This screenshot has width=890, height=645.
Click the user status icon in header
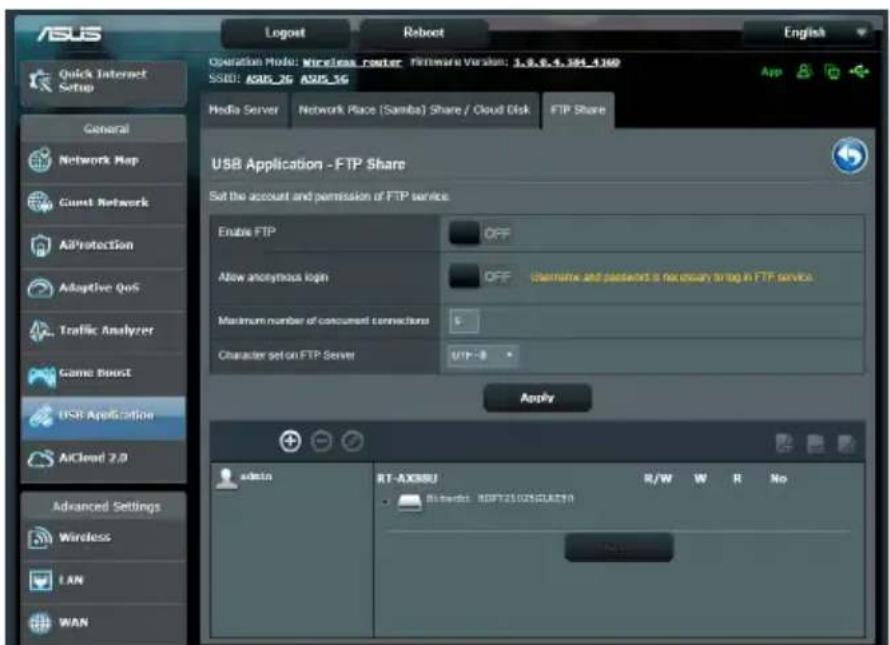803,72
